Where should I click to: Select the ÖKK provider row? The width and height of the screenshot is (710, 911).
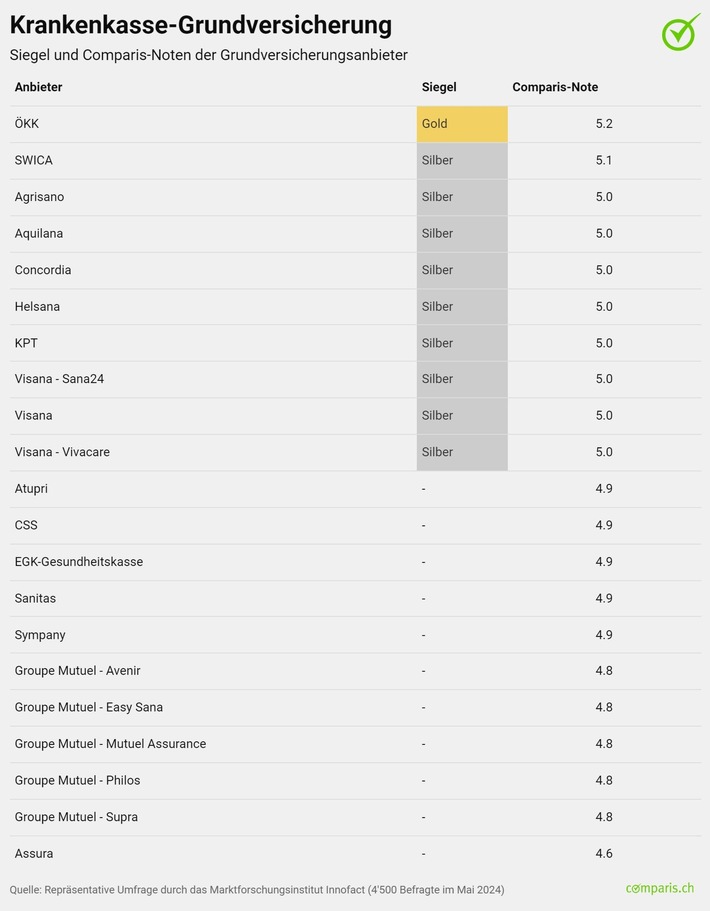click(27, 124)
